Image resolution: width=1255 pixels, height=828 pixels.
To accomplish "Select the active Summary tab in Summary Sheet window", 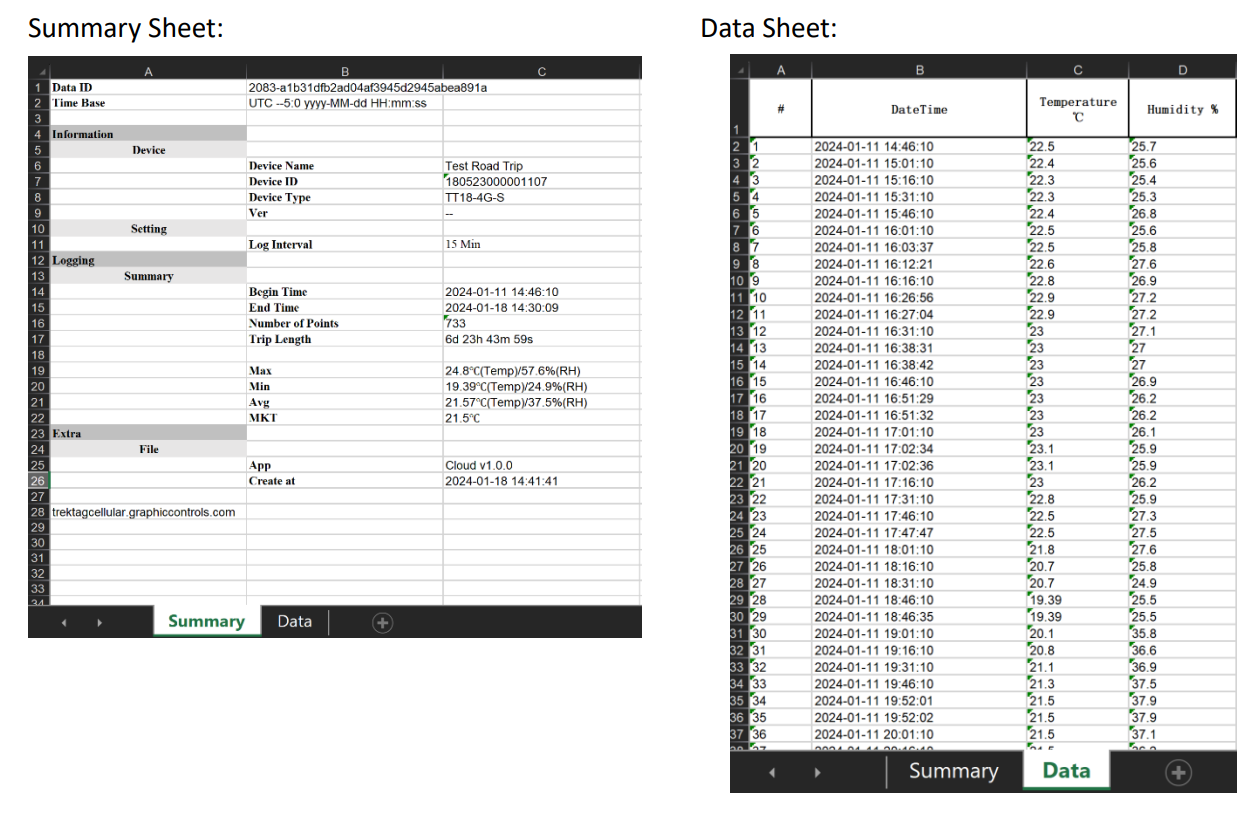I will coord(206,621).
